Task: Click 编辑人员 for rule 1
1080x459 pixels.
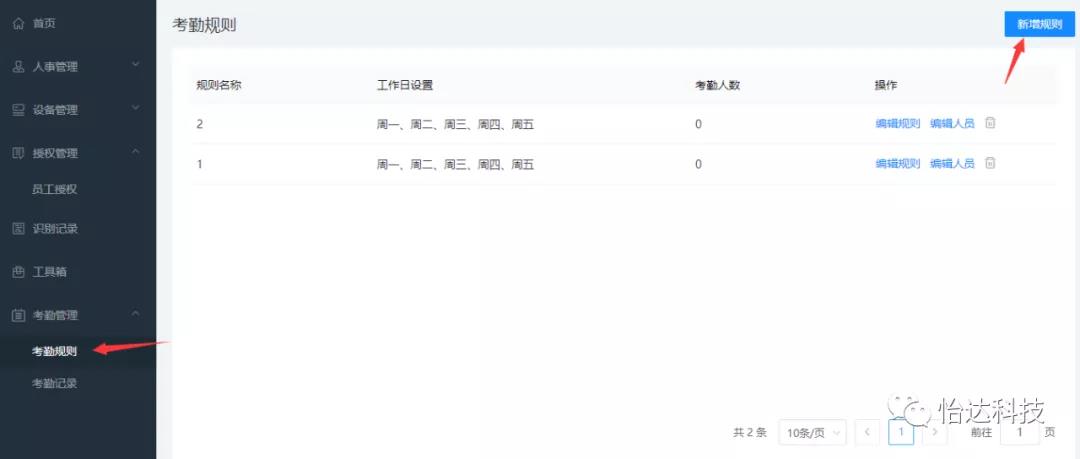Action: tap(953, 164)
